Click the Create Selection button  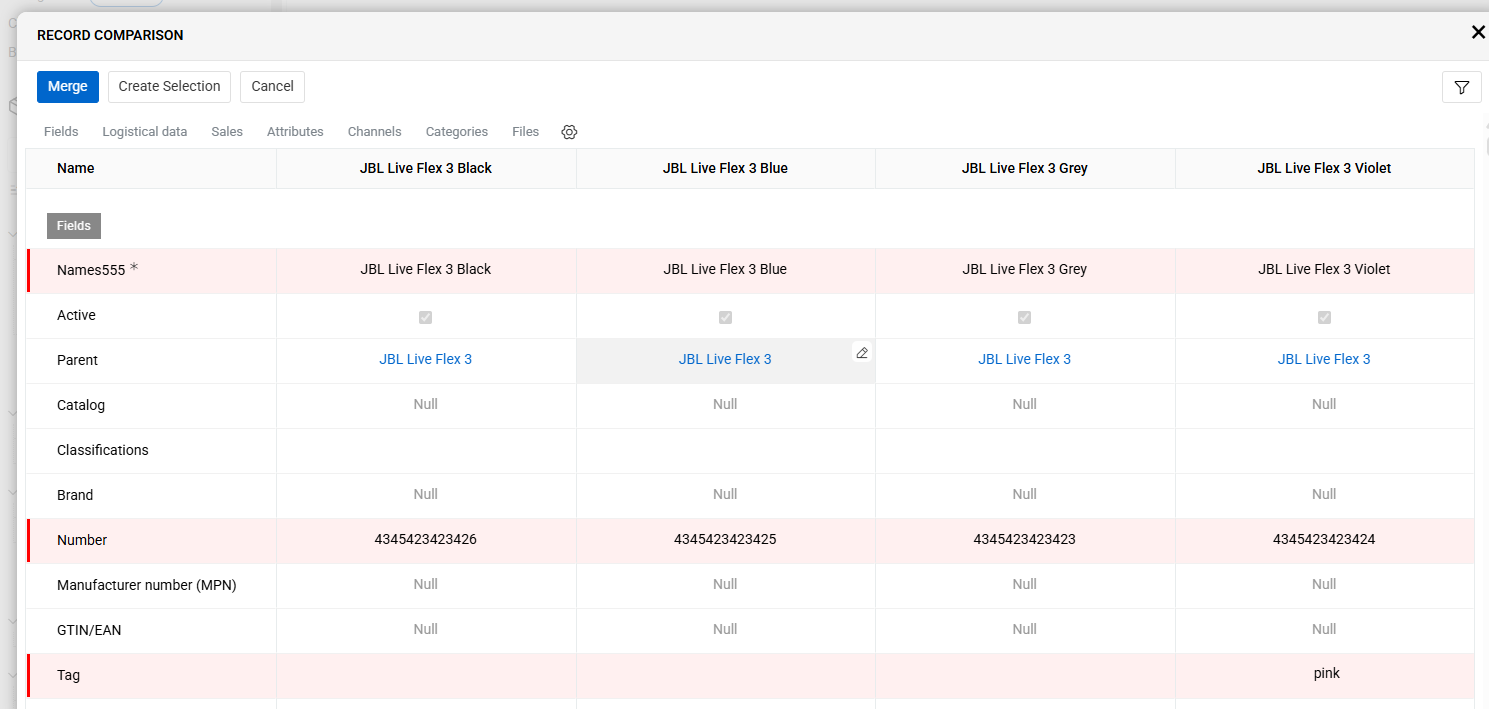tap(169, 87)
